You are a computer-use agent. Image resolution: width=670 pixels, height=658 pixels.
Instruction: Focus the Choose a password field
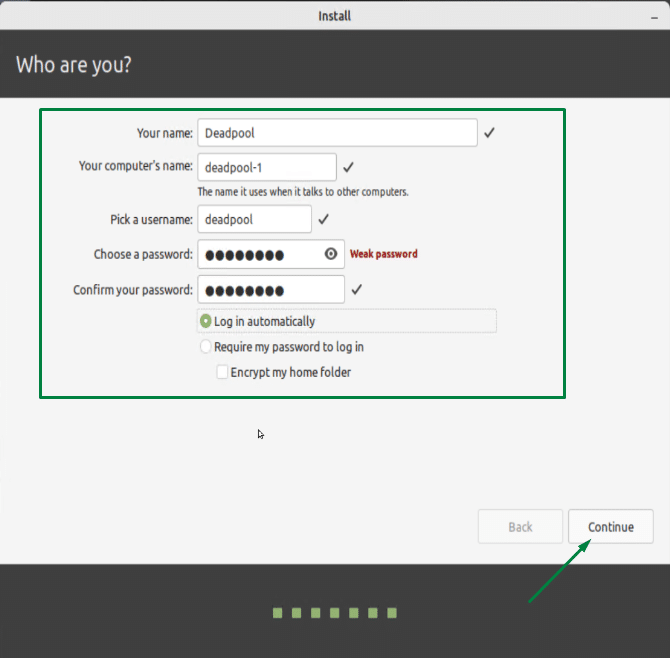(x=260, y=254)
